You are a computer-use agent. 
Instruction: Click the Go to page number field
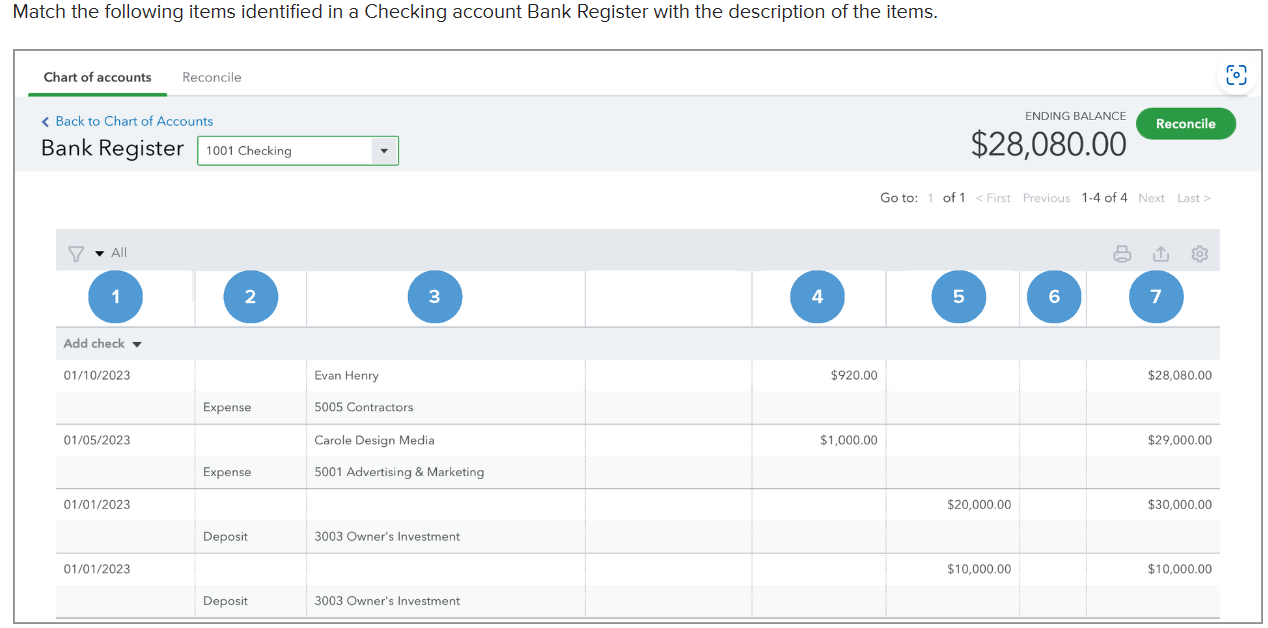(x=930, y=198)
